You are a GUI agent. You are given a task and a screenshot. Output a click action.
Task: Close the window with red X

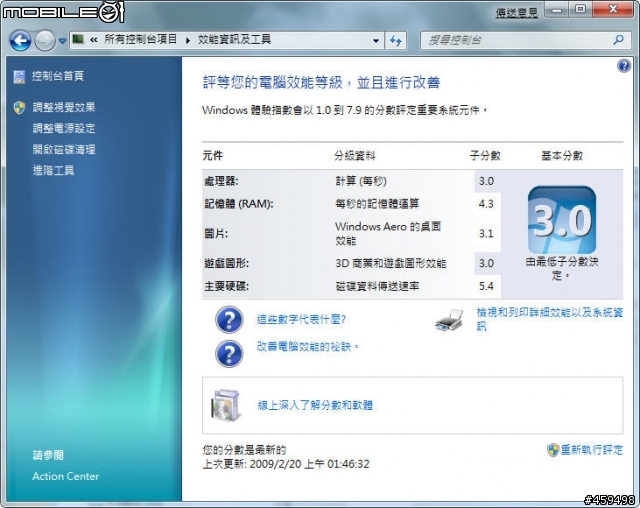[x=613, y=9]
